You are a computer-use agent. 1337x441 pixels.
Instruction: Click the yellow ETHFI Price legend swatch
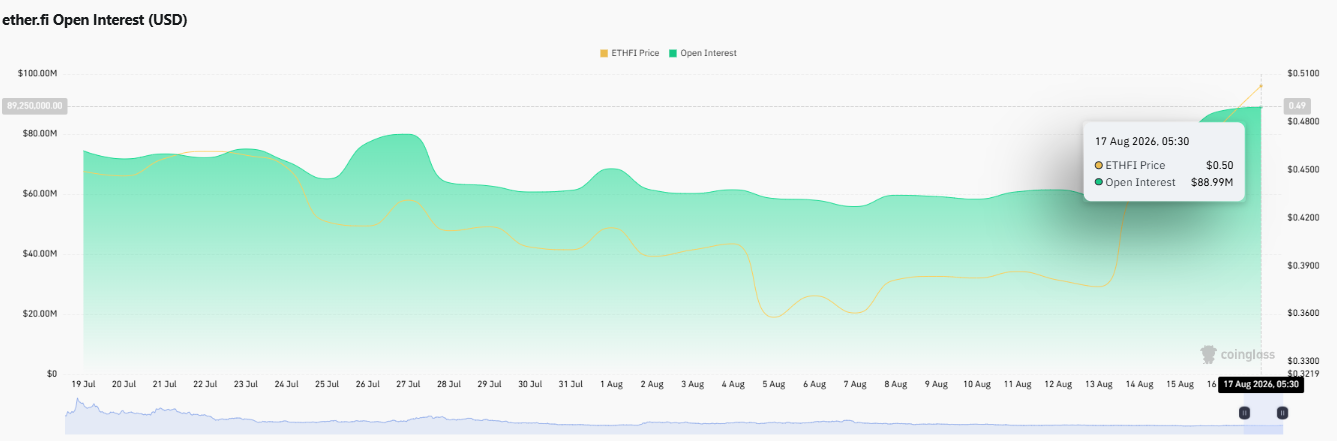[x=603, y=53]
